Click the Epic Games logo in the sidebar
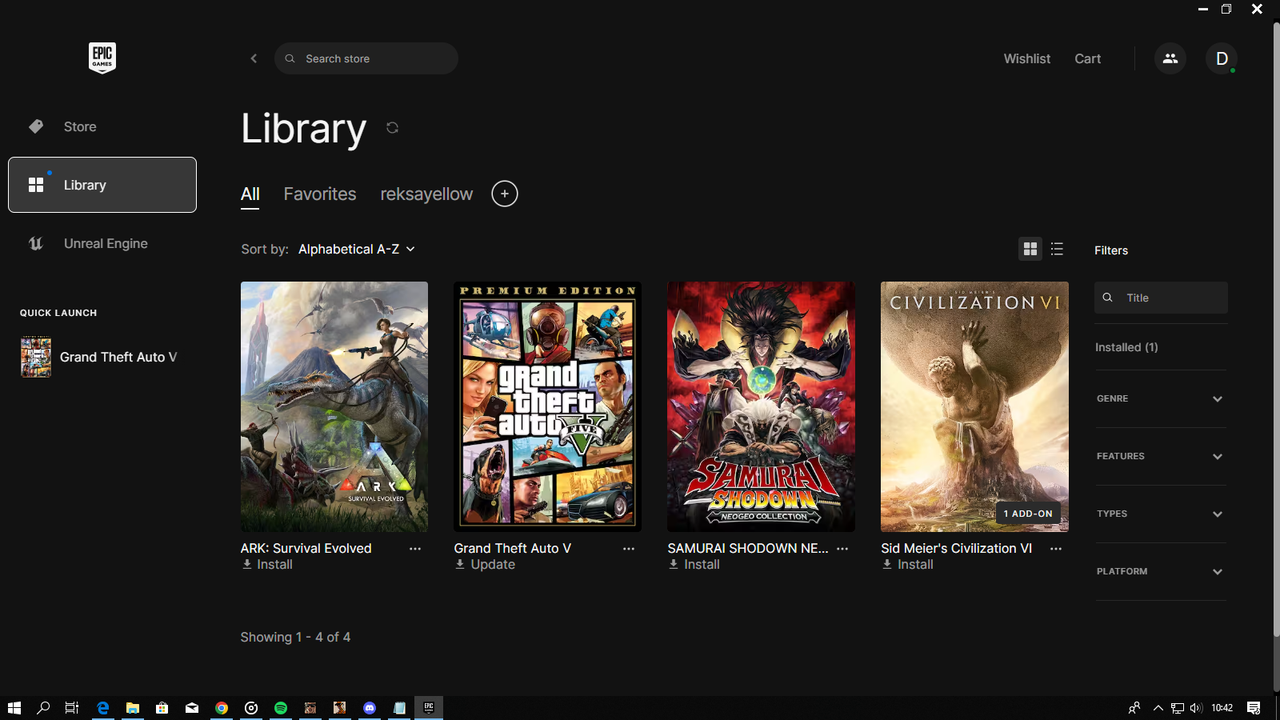The height and width of the screenshot is (720, 1280). point(102,58)
